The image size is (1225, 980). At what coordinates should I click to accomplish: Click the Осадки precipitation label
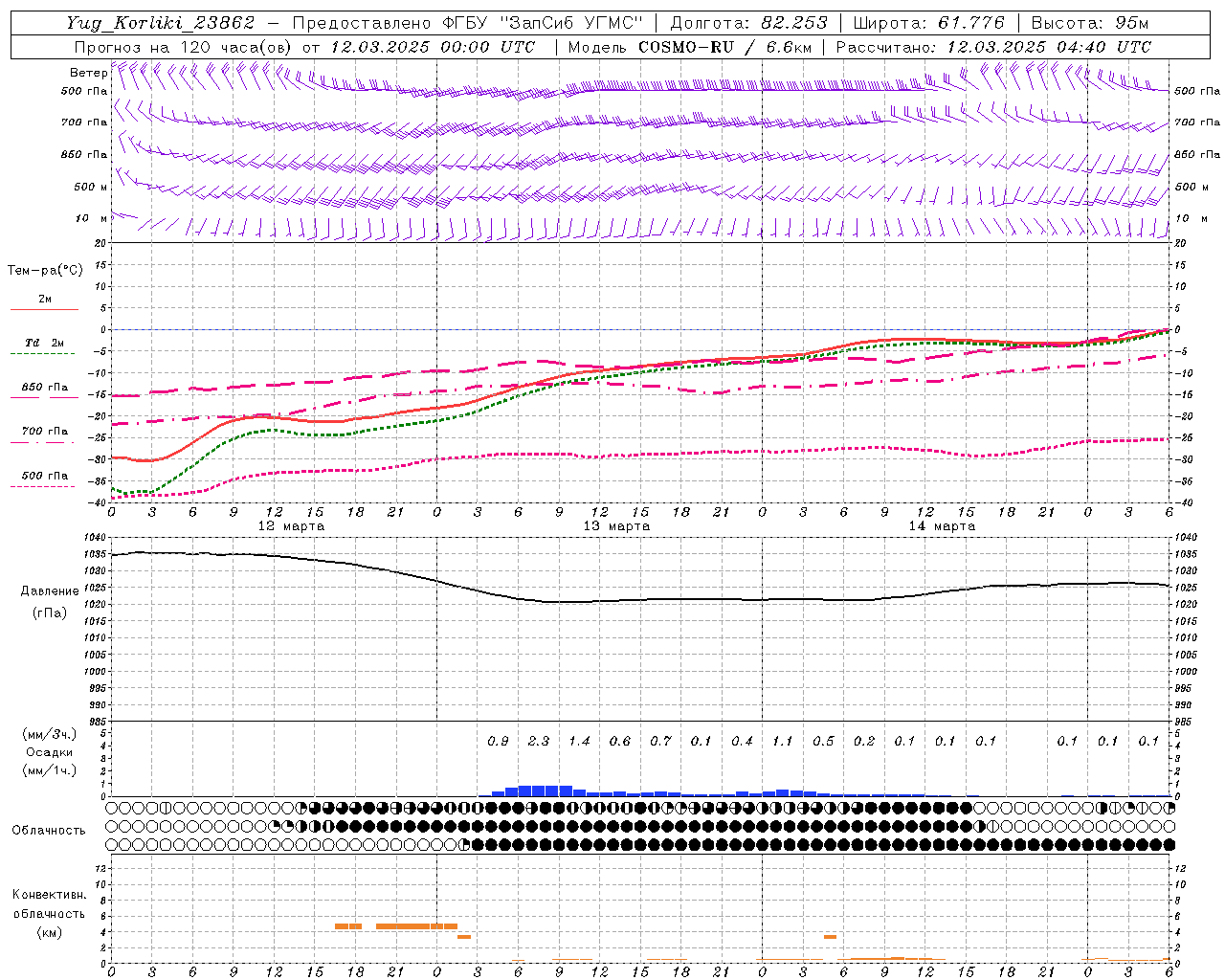click(50, 752)
